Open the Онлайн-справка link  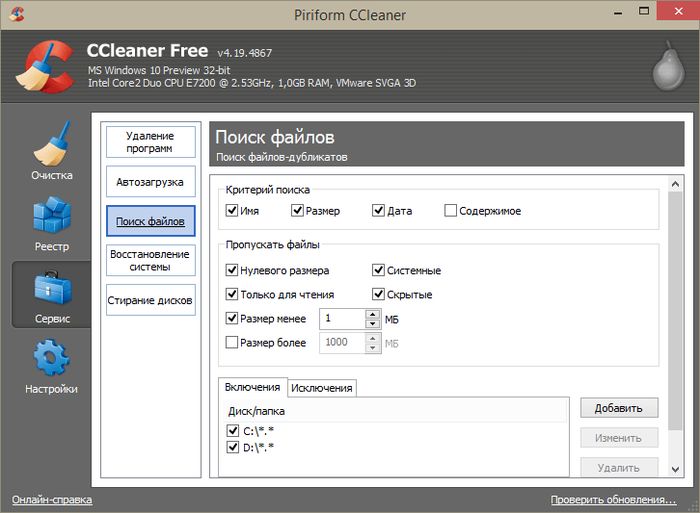52,499
